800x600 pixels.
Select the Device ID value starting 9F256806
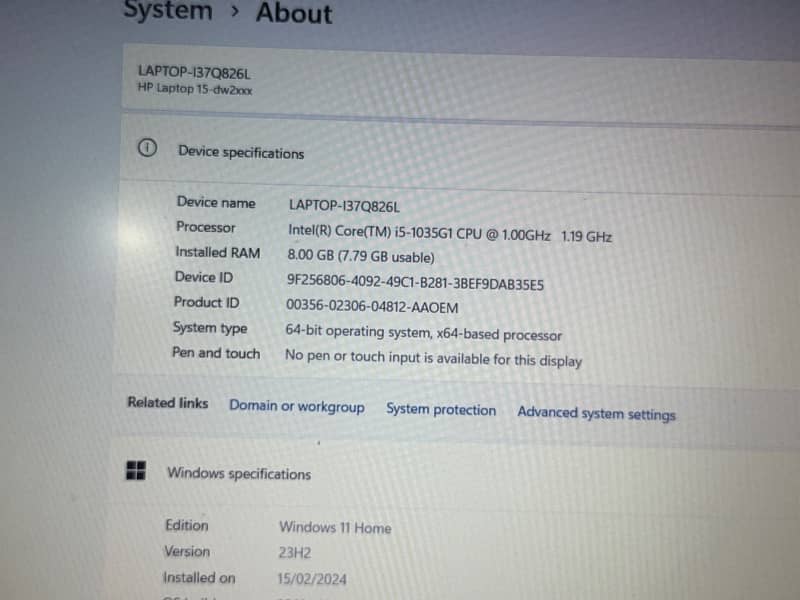point(415,283)
